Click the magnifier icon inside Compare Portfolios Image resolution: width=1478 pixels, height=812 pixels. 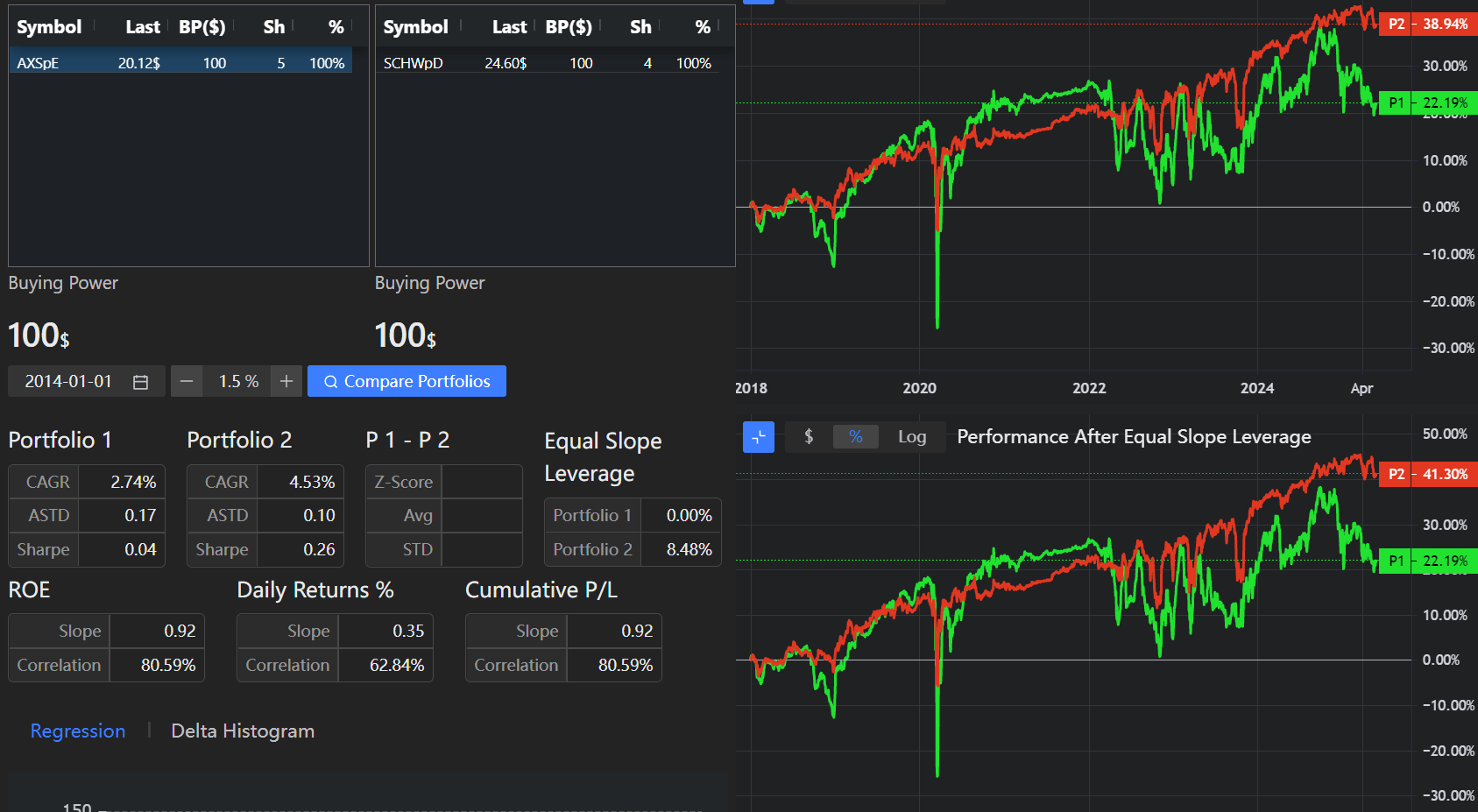[x=331, y=381]
